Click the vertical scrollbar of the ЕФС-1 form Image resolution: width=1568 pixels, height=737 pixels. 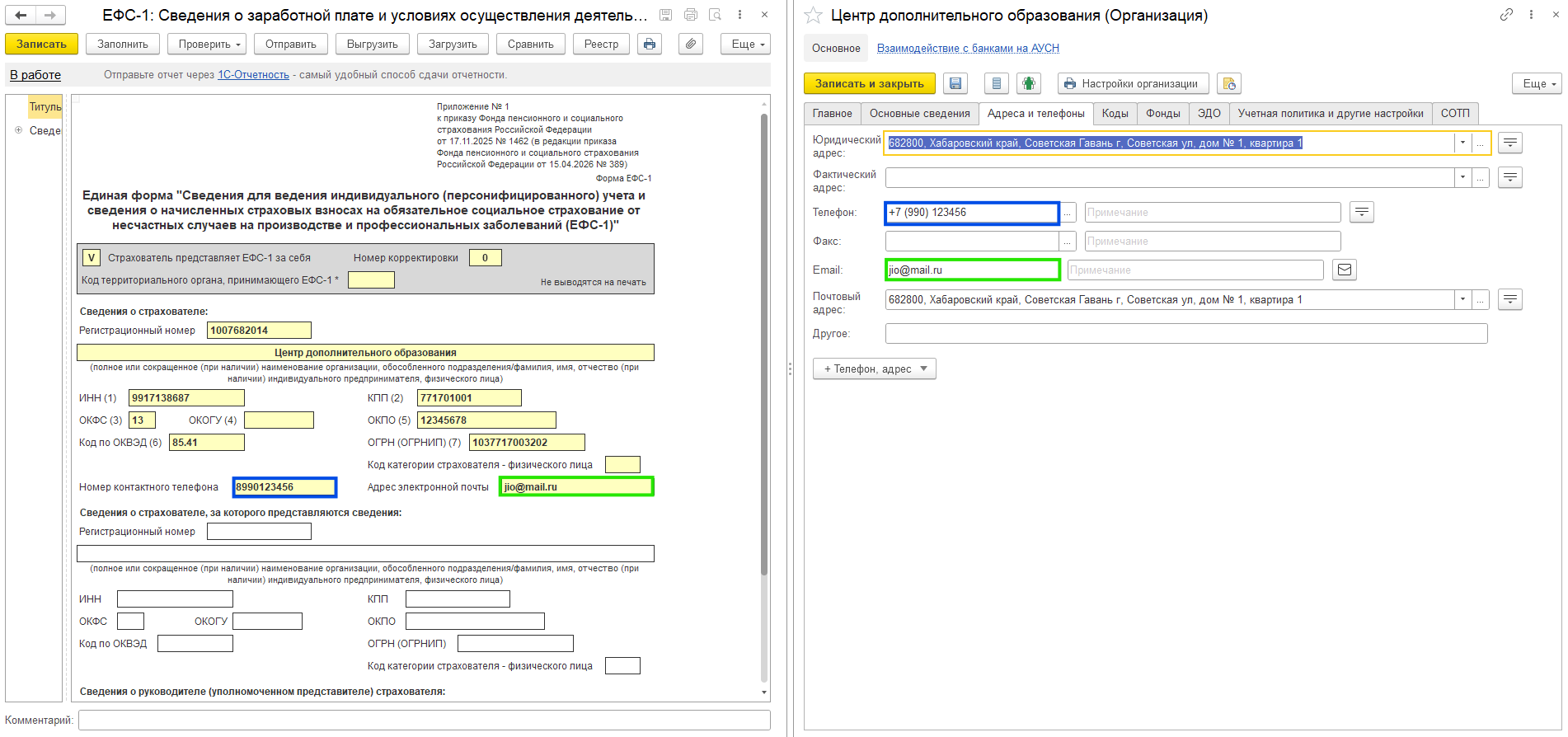tap(764, 346)
